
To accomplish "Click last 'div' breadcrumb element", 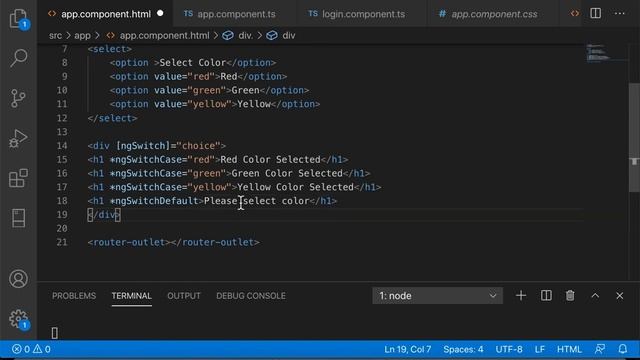I will (x=289, y=36).
